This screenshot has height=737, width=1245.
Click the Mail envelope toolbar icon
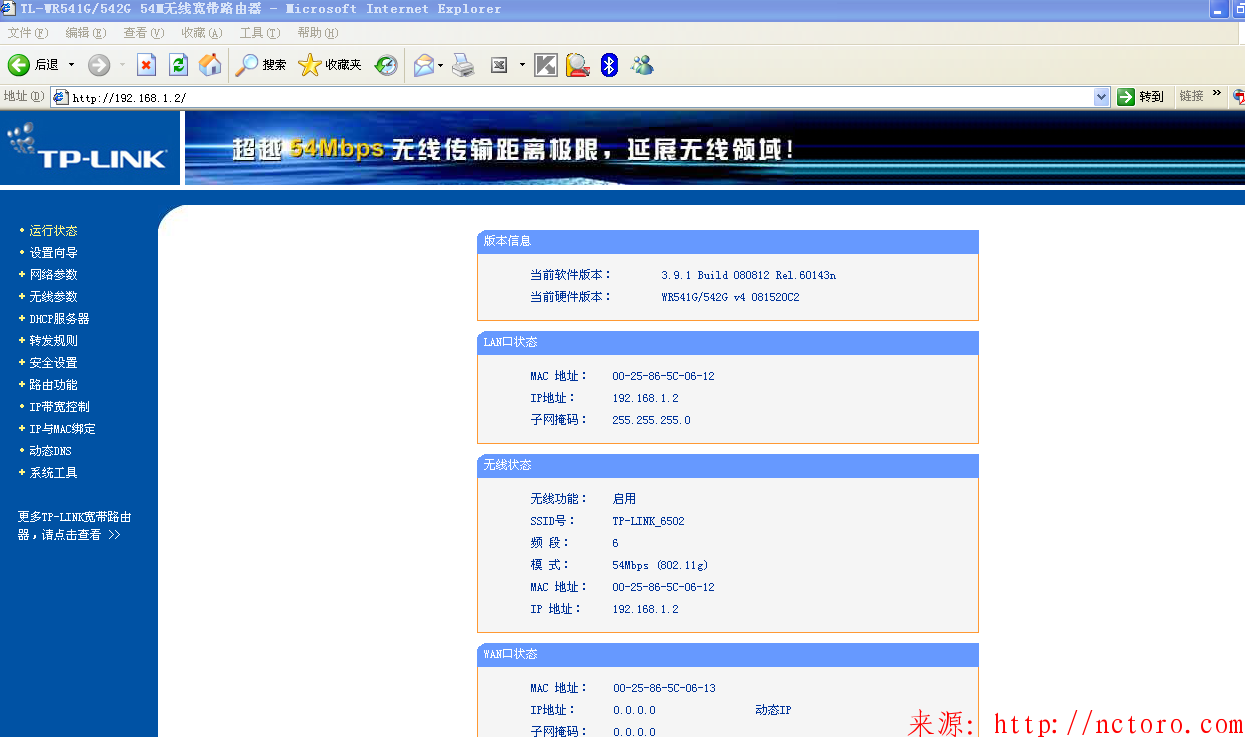pos(424,65)
